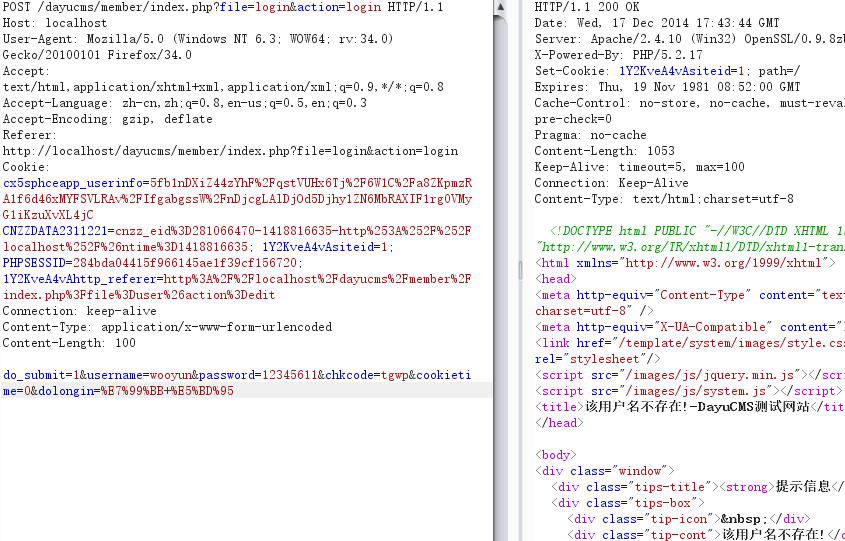
Task: Click the request pane scrollbar up arrow
Action: [500, 7]
